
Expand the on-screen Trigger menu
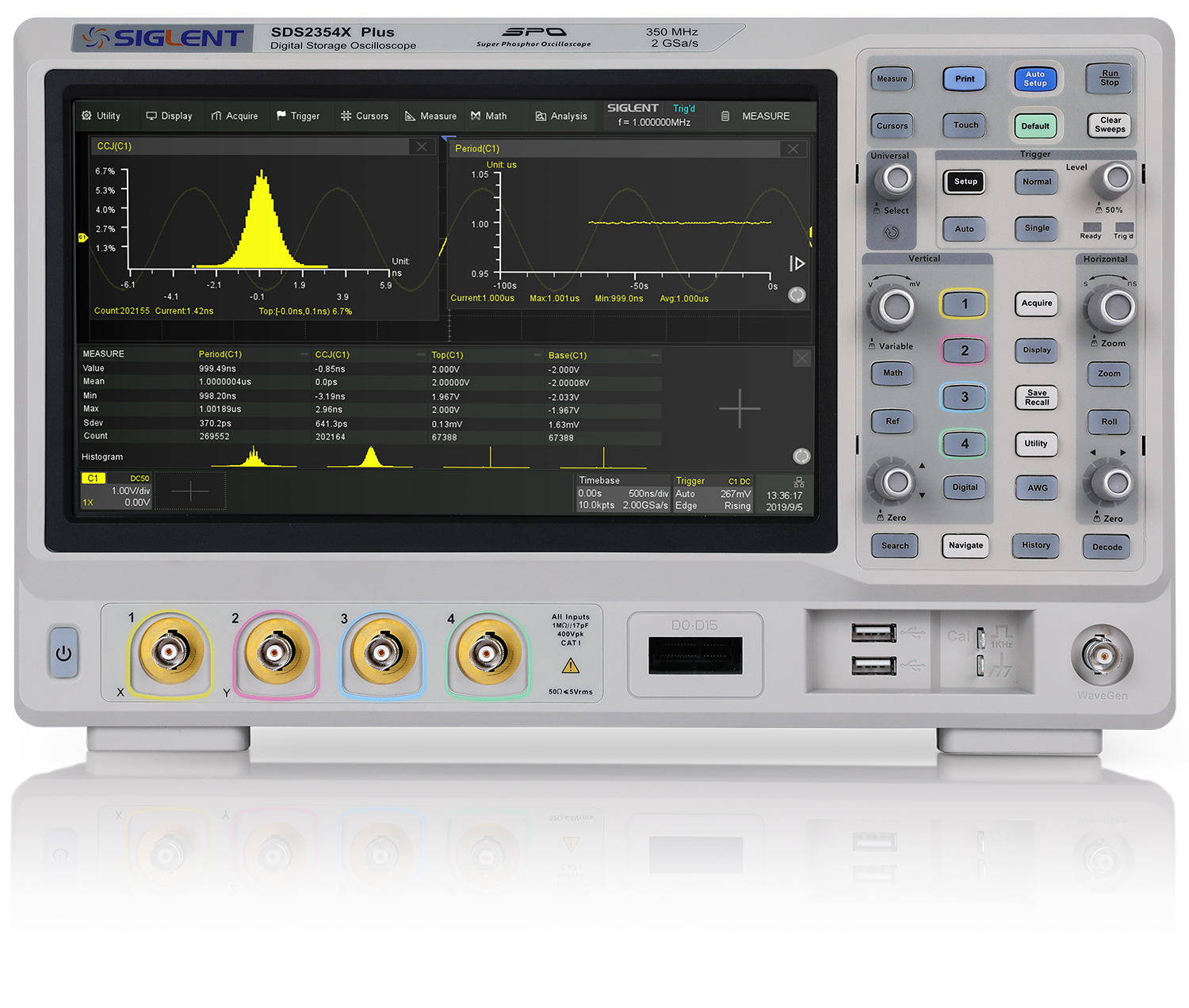(298, 116)
